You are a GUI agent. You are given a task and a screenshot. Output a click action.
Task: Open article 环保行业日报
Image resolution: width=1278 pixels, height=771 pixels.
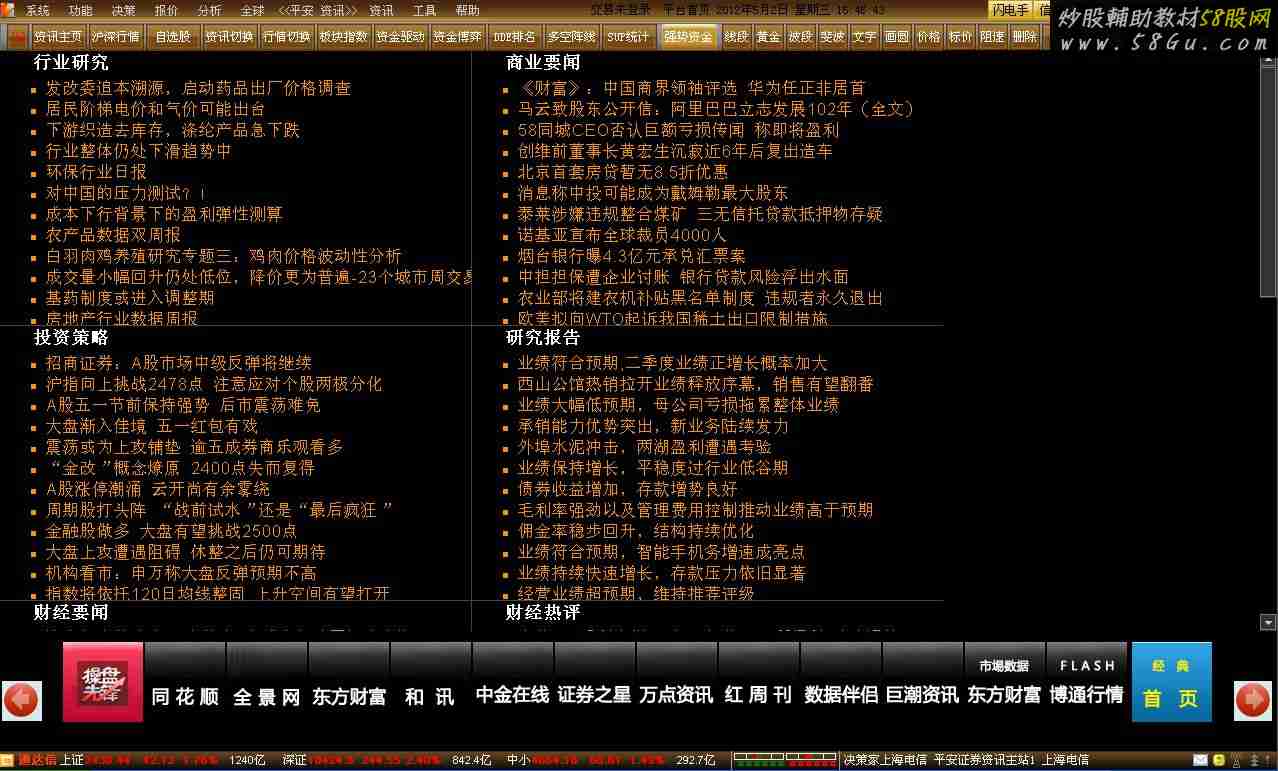[x=96, y=171]
